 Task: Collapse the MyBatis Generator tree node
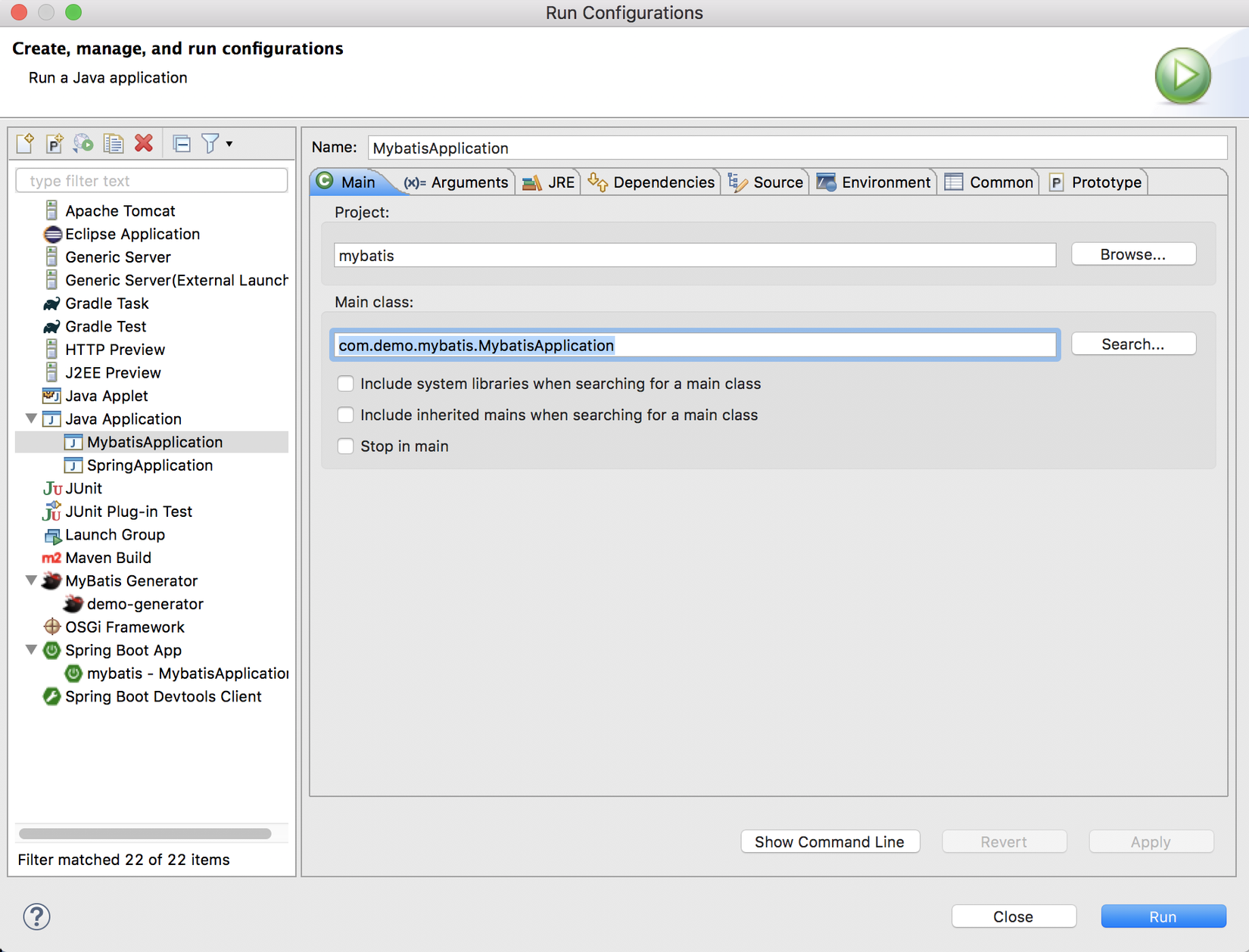31,580
